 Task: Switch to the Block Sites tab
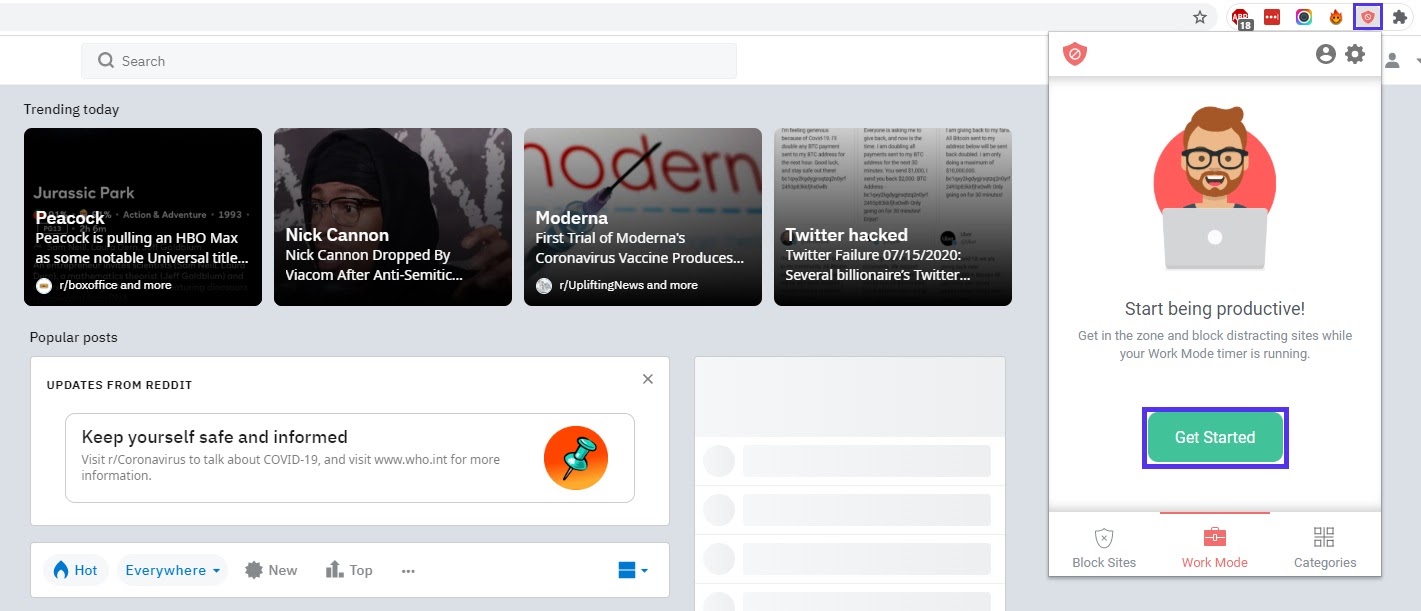pos(1104,544)
